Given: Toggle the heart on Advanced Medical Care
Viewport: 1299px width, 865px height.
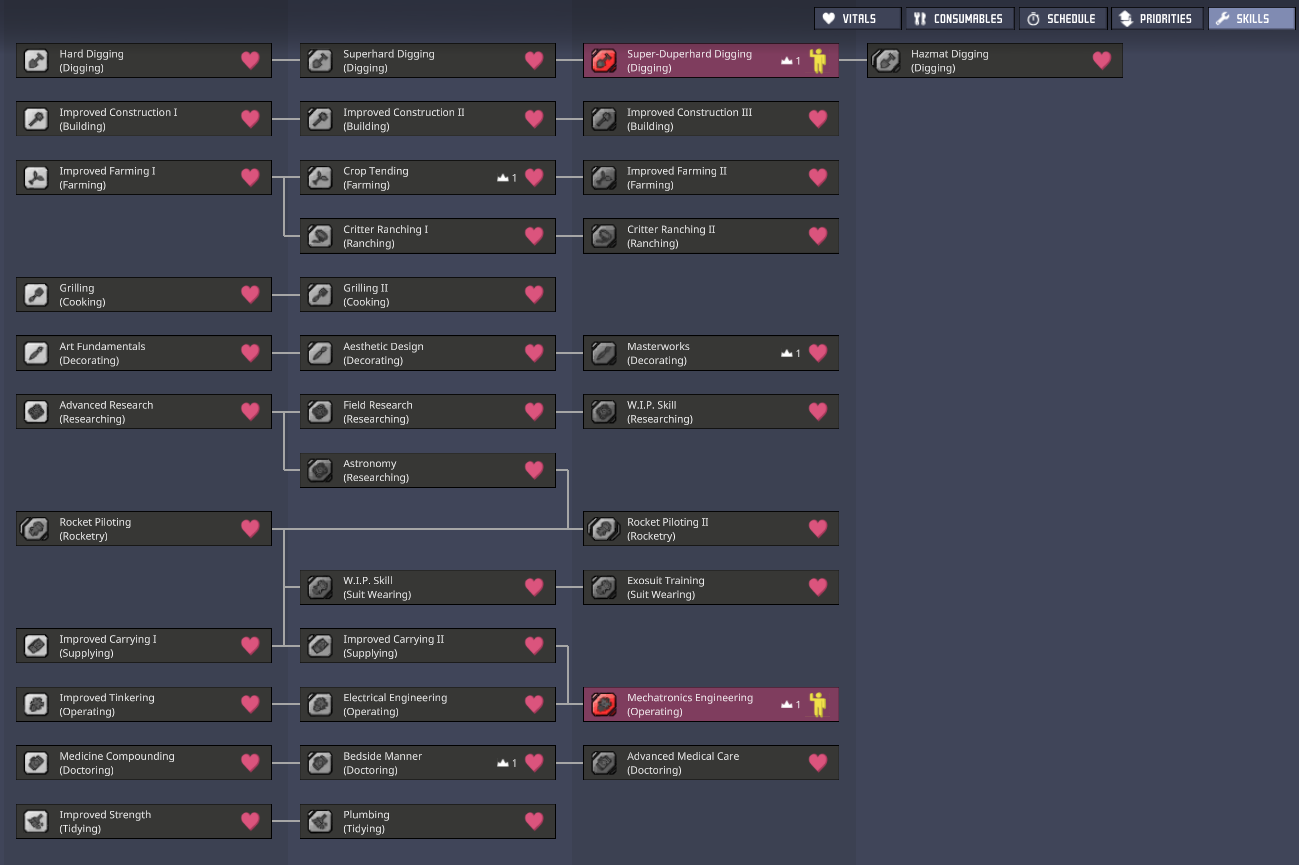Looking at the screenshot, I should click(x=818, y=763).
